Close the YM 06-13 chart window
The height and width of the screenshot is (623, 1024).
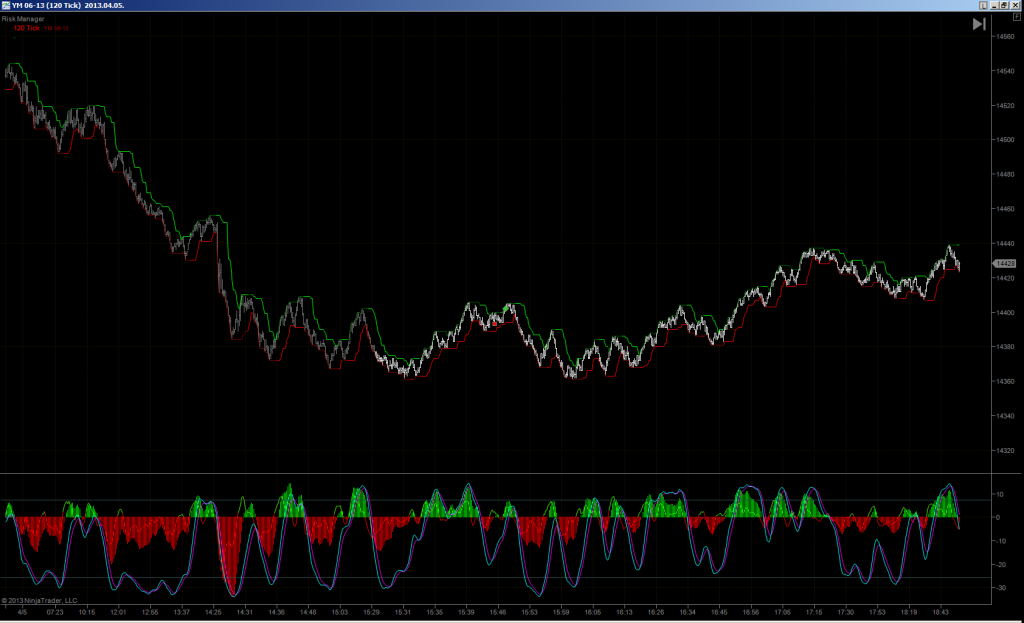pos(1015,5)
